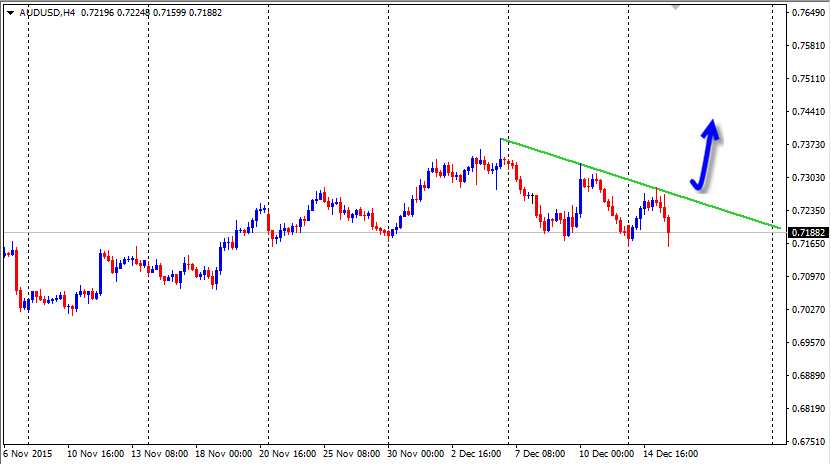Screen dimensions: 831x464
Task: Click the 0.70270 price axis label
Action: [x=808, y=309]
